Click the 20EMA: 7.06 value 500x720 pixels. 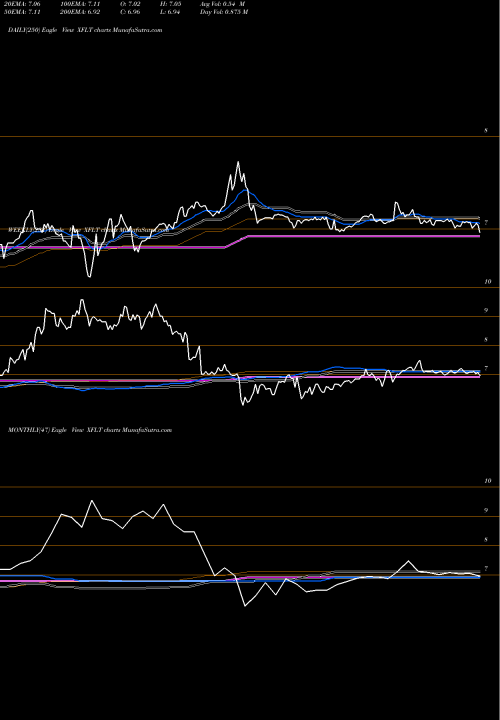(21, 4)
